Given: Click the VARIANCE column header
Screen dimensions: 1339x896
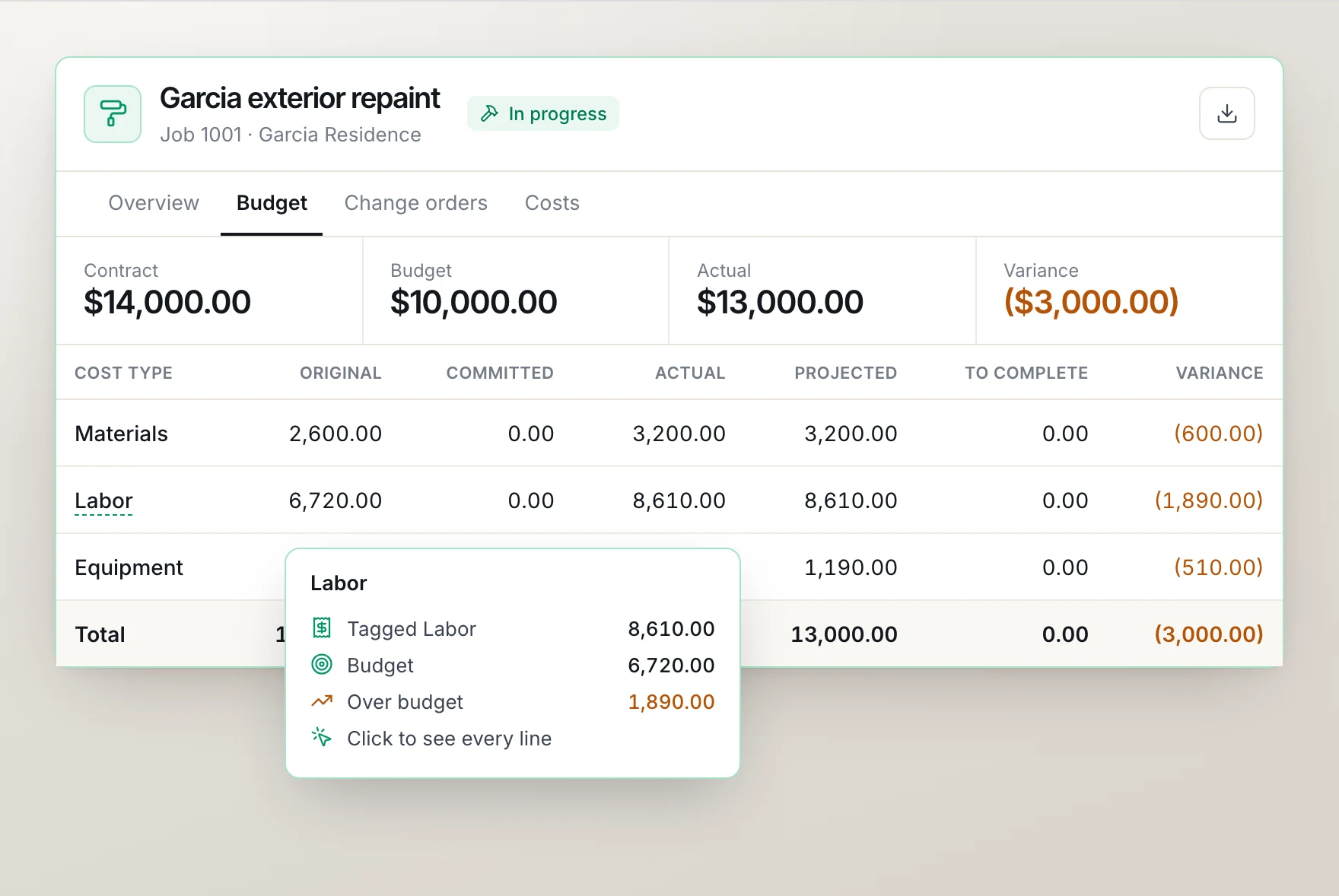Looking at the screenshot, I should pyautogui.click(x=1220, y=373).
